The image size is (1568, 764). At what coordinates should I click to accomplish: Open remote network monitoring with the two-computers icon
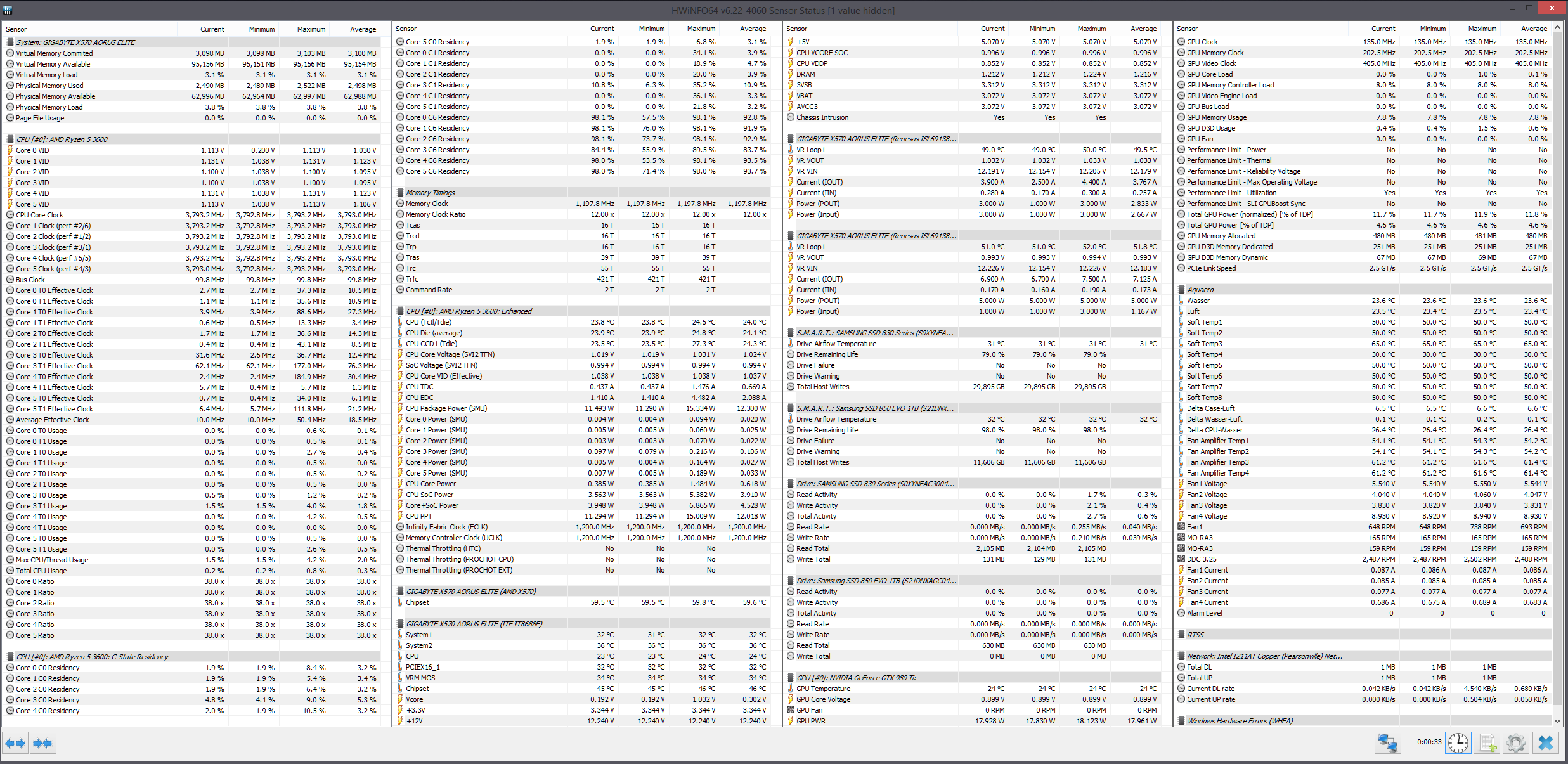pyautogui.click(x=1387, y=742)
